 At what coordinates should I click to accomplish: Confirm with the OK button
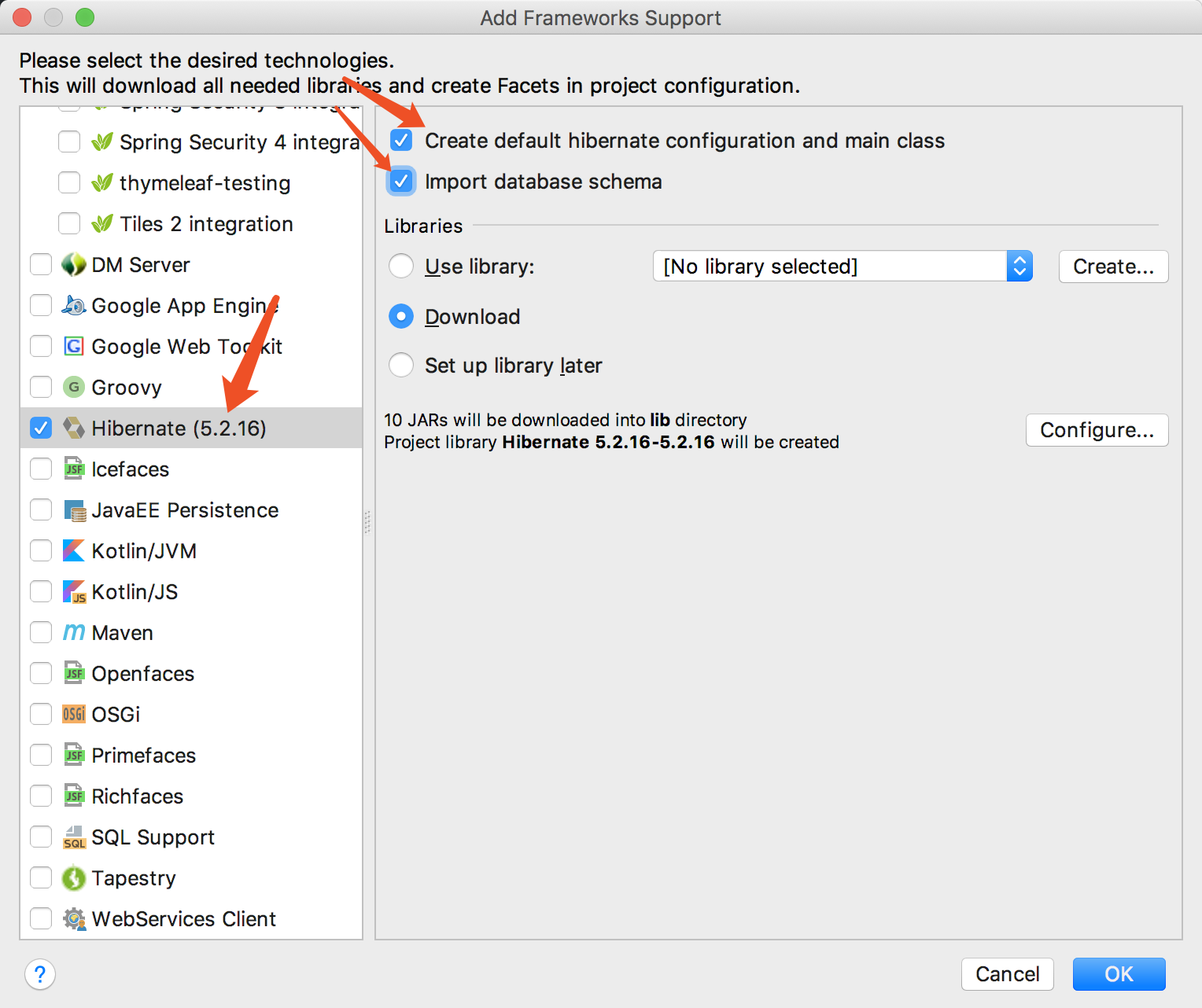(1119, 974)
